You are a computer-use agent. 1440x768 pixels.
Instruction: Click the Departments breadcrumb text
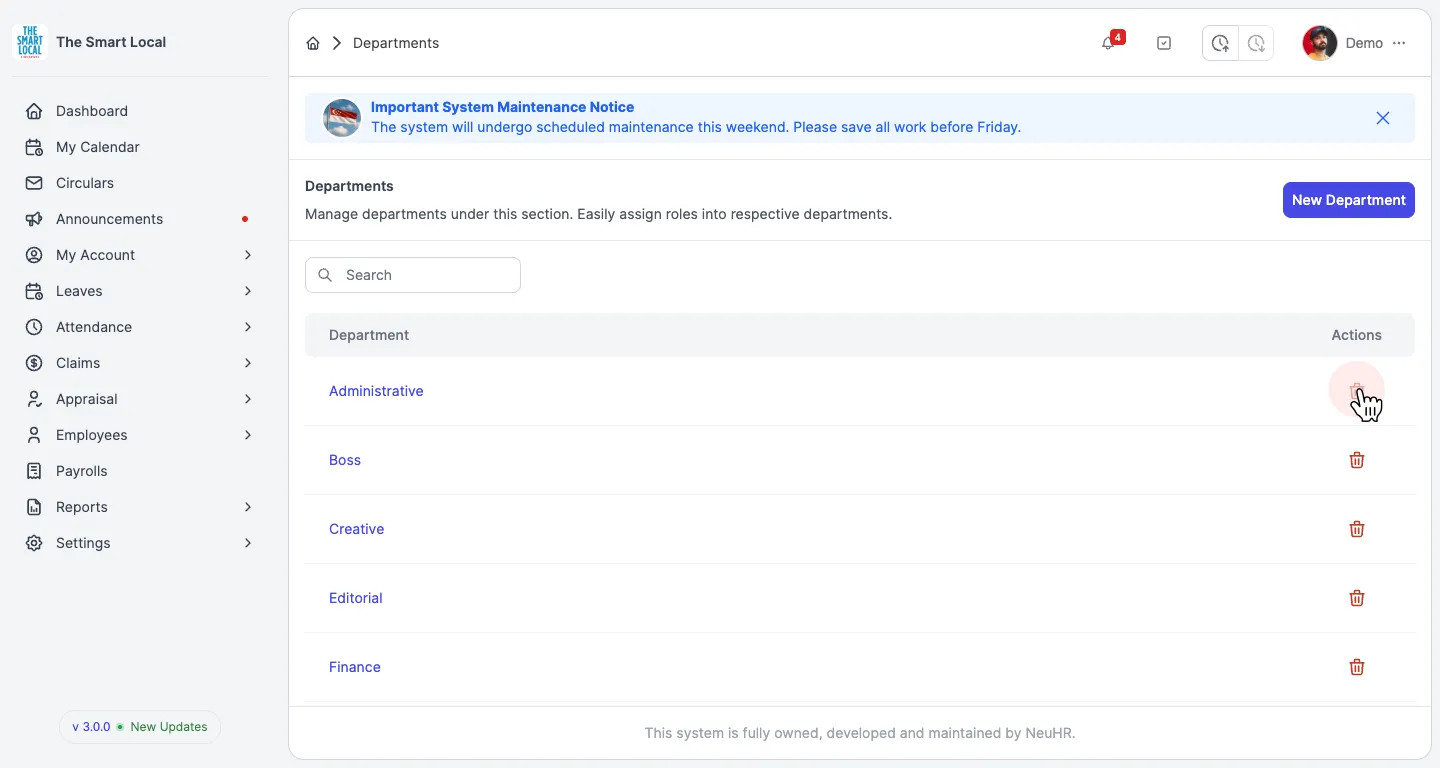tap(396, 43)
